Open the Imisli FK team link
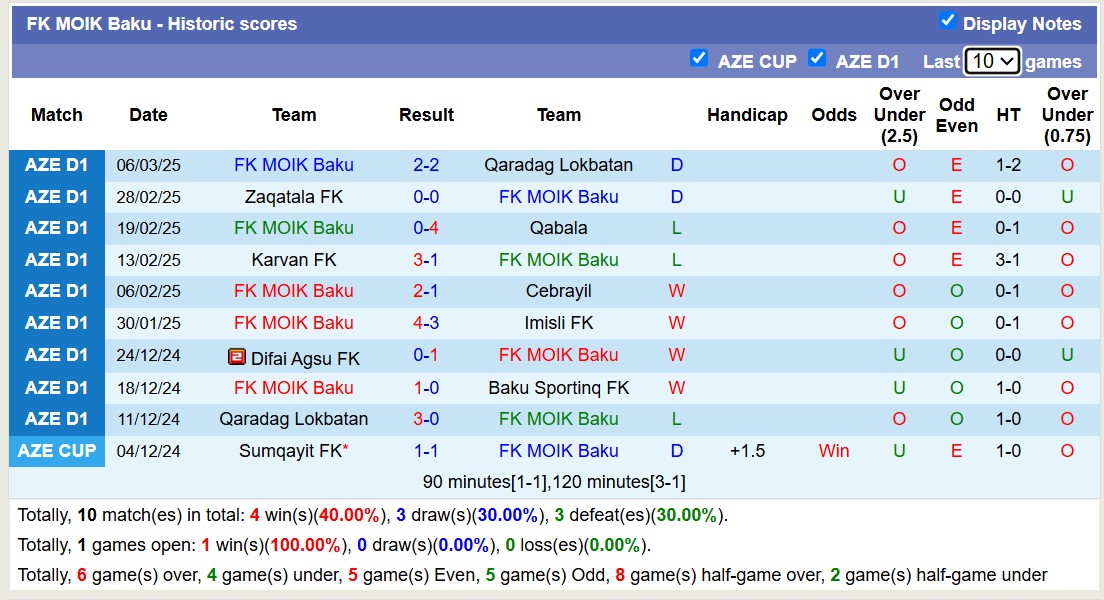Viewport: 1104px width, 600px height. pyautogui.click(x=558, y=323)
